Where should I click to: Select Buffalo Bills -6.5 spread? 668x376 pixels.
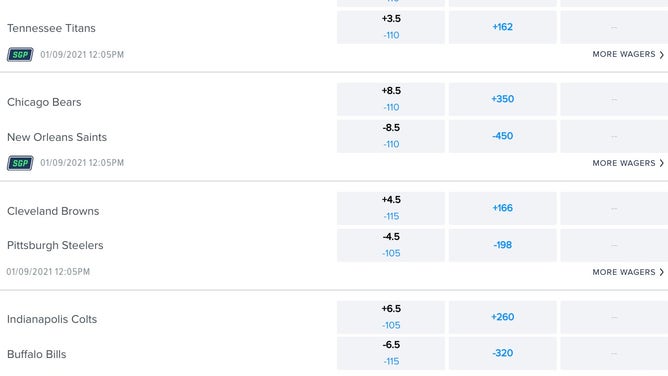click(391, 353)
